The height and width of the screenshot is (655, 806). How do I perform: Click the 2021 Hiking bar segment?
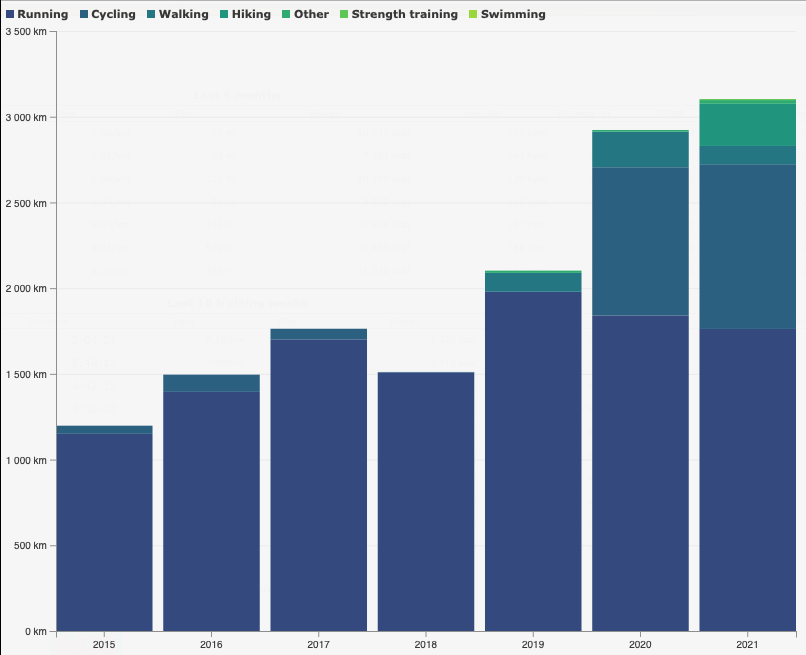click(747, 124)
